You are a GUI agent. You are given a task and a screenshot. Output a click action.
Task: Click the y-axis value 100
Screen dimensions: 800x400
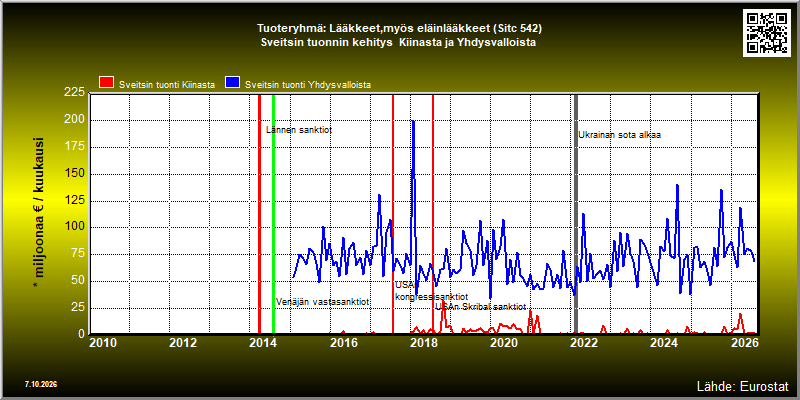[74, 228]
